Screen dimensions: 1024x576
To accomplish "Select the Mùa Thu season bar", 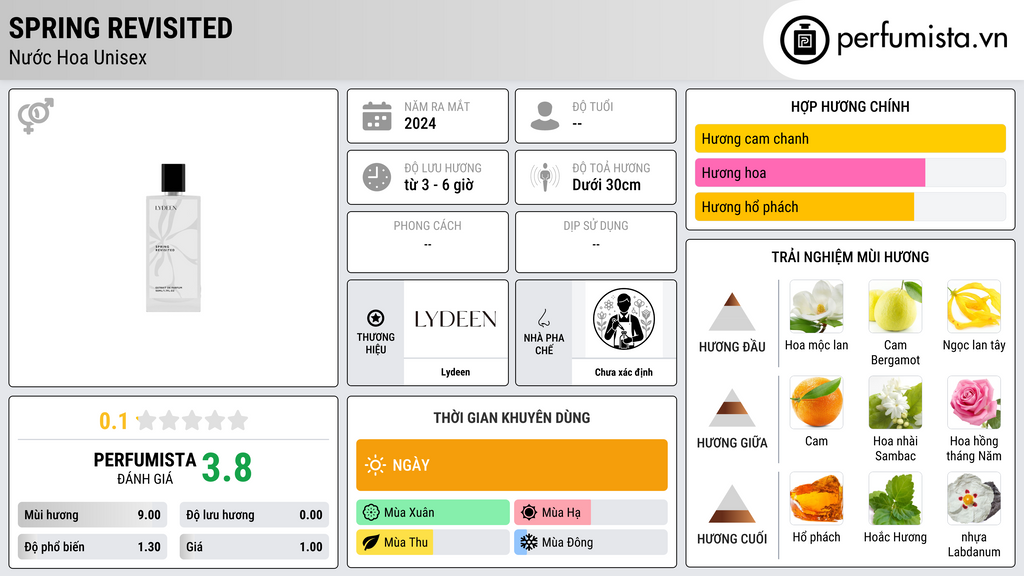I will pyautogui.click(x=433, y=542).
